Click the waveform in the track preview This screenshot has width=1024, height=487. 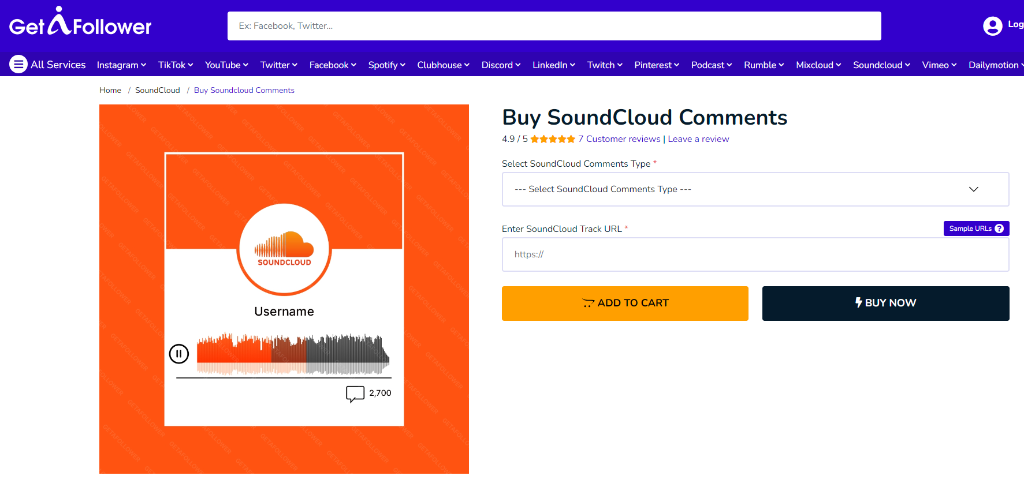pyautogui.click(x=293, y=354)
